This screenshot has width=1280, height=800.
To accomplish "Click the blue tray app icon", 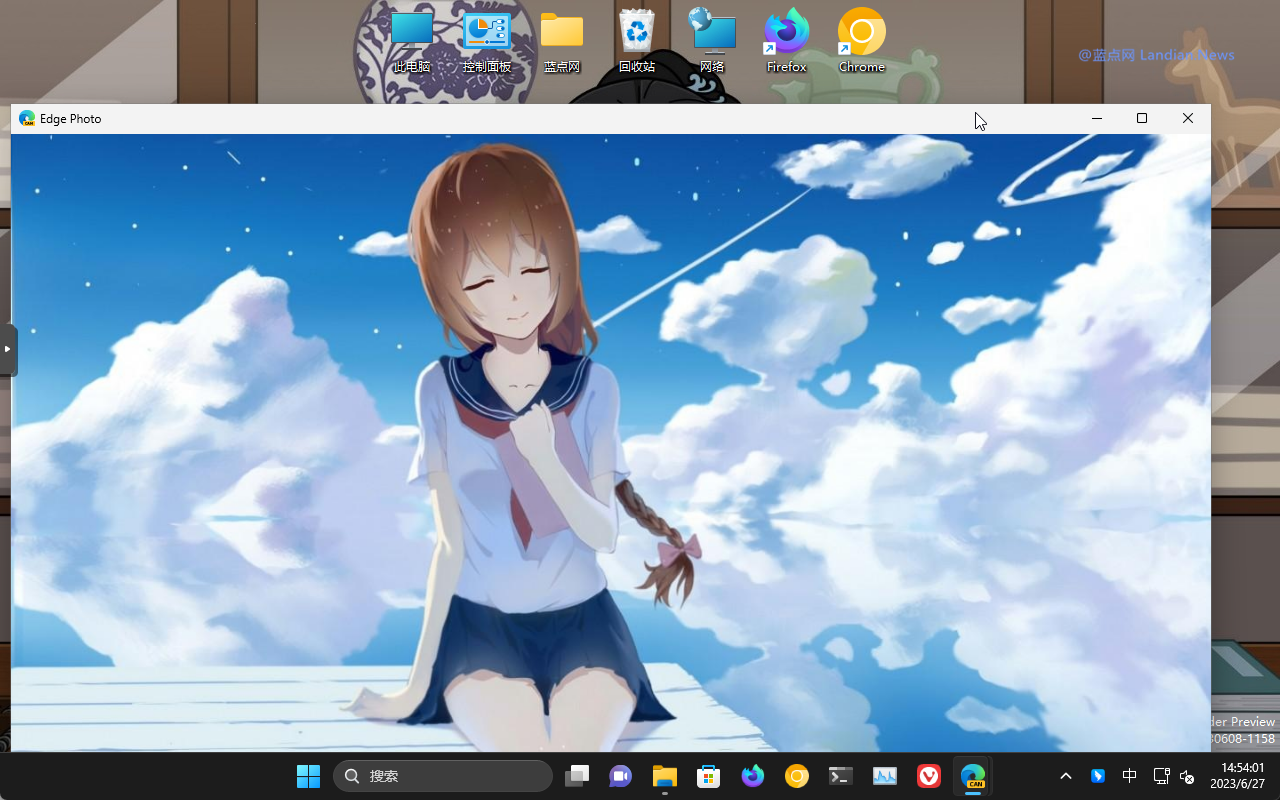I will point(1098,776).
